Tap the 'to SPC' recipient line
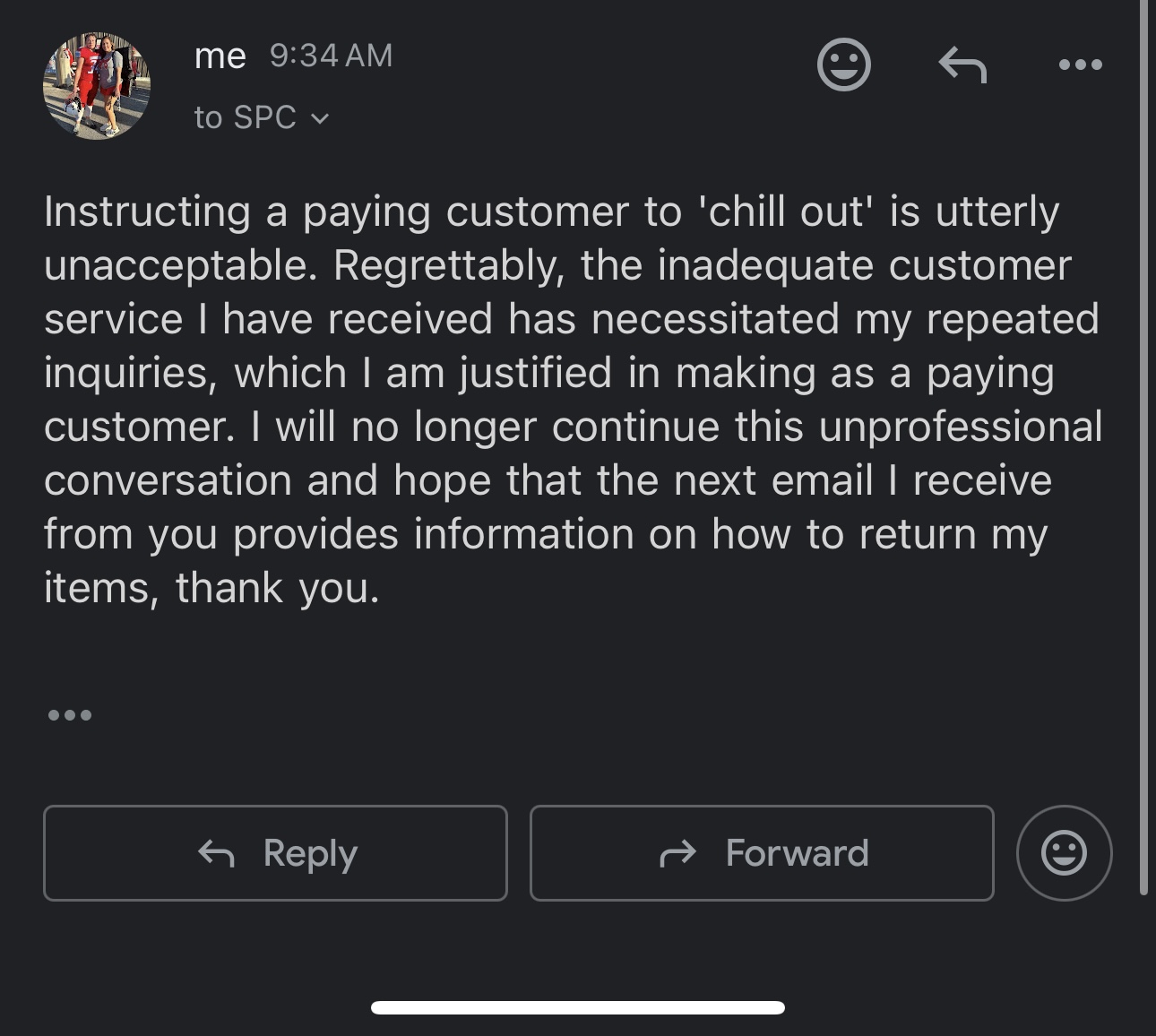 click(x=245, y=117)
